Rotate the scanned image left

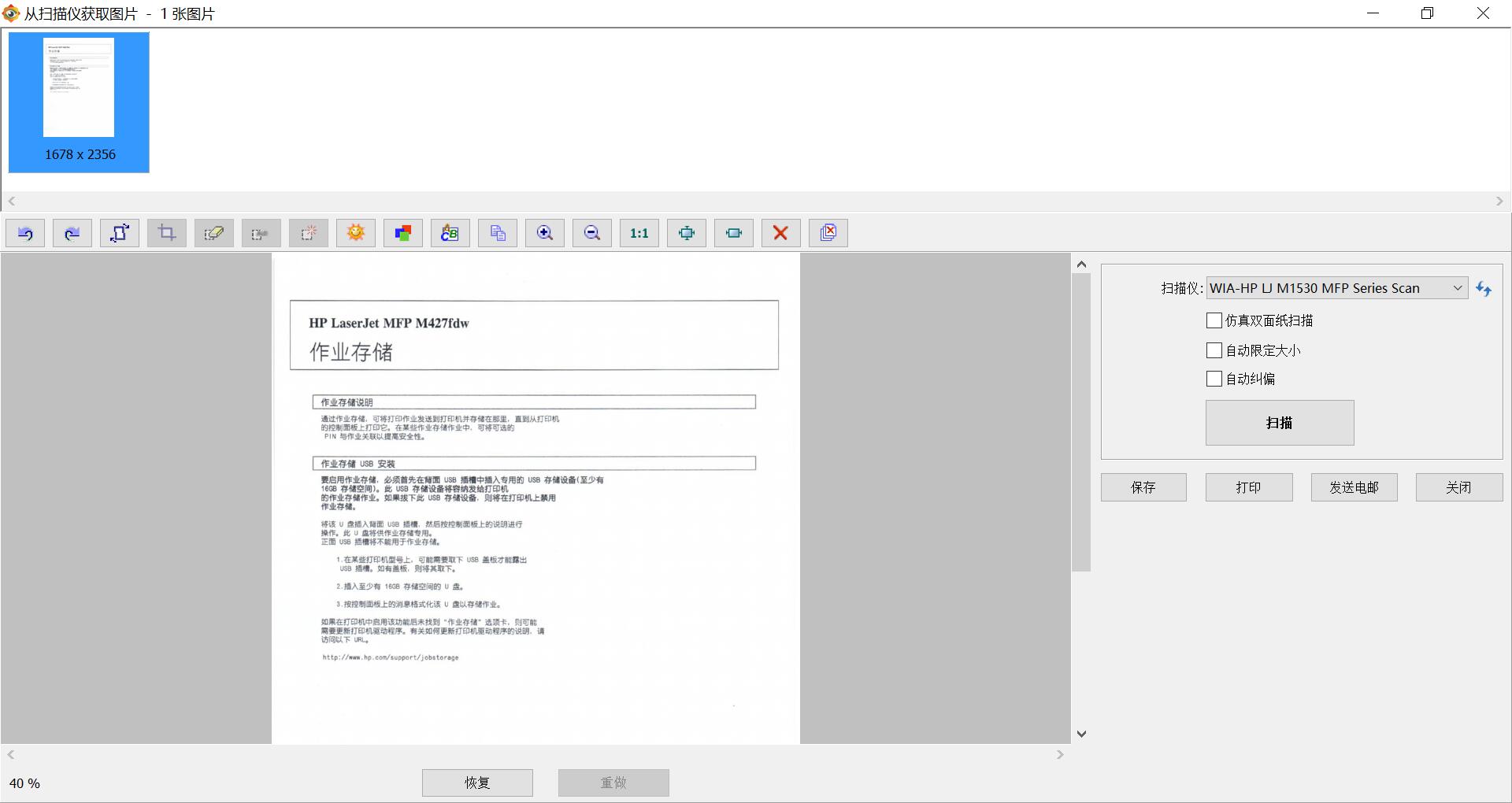25,233
